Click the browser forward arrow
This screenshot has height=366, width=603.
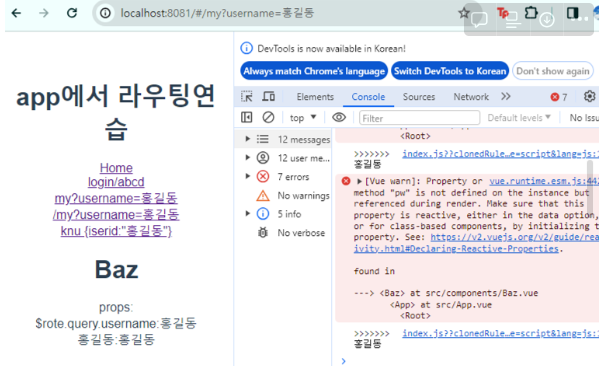(x=44, y=13)
